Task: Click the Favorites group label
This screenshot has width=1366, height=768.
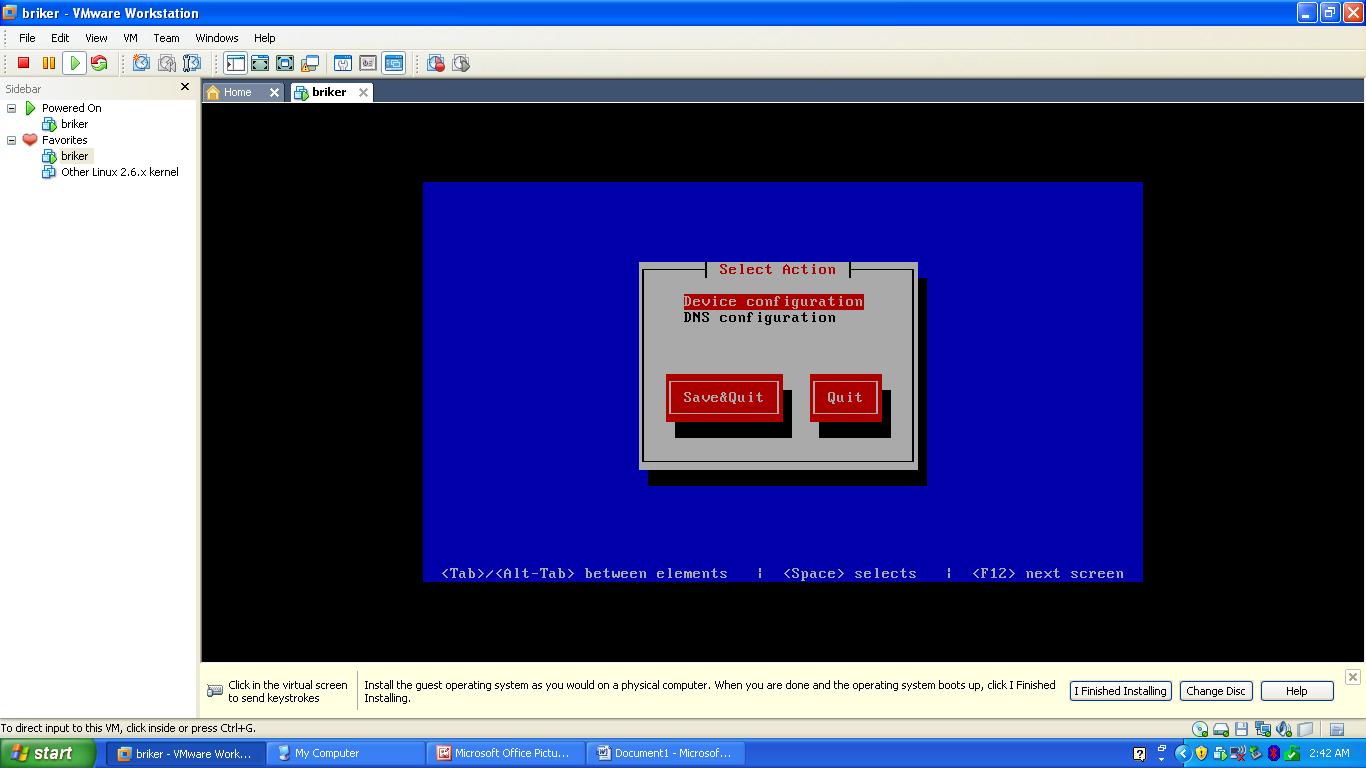Action: point(64,140)
